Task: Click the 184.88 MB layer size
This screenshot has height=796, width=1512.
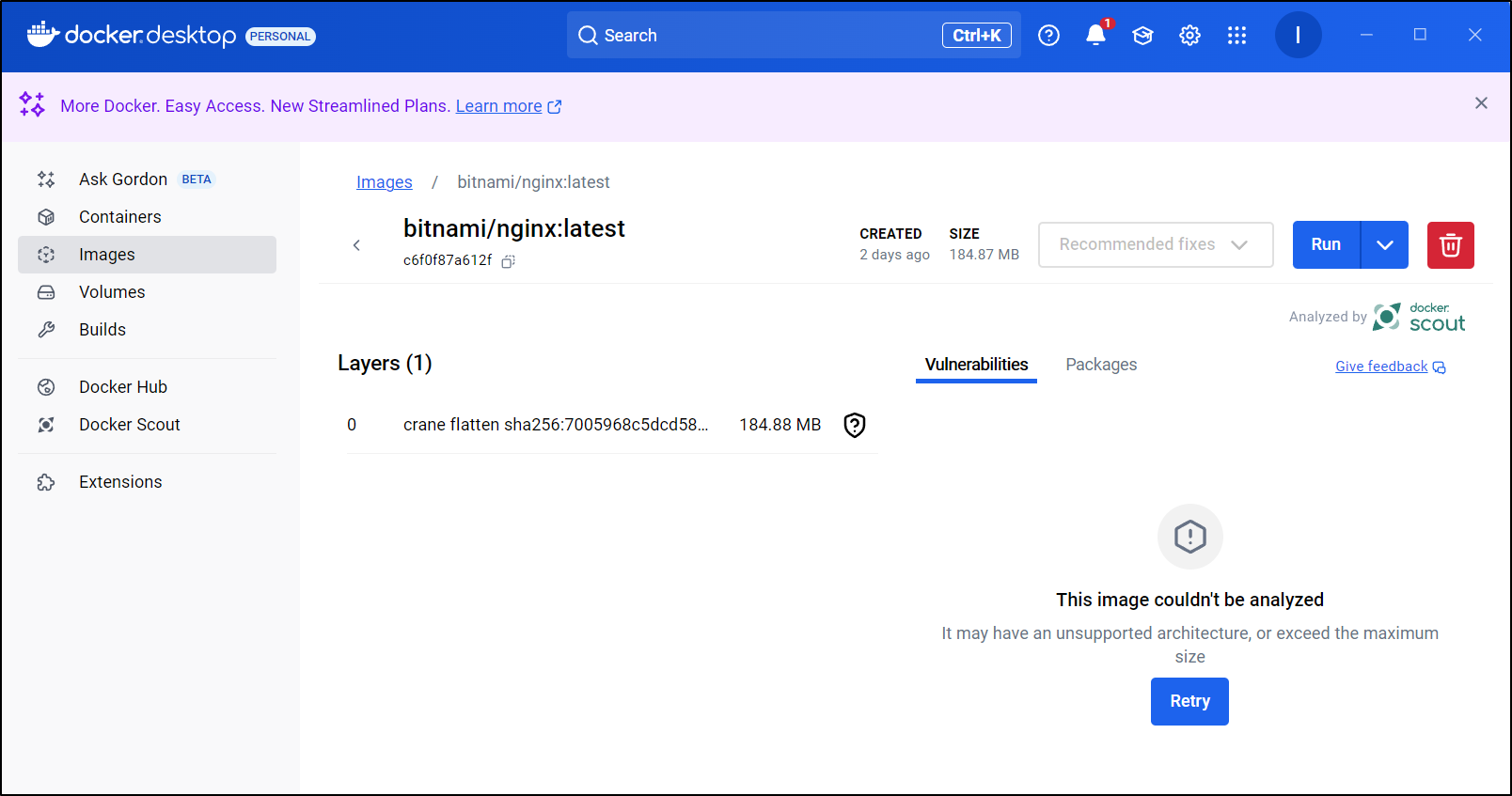Action: pyautogui.click(x=780, y=425)
